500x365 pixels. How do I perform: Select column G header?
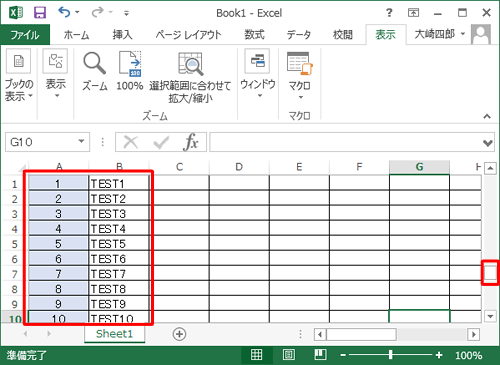pos(419,167)
